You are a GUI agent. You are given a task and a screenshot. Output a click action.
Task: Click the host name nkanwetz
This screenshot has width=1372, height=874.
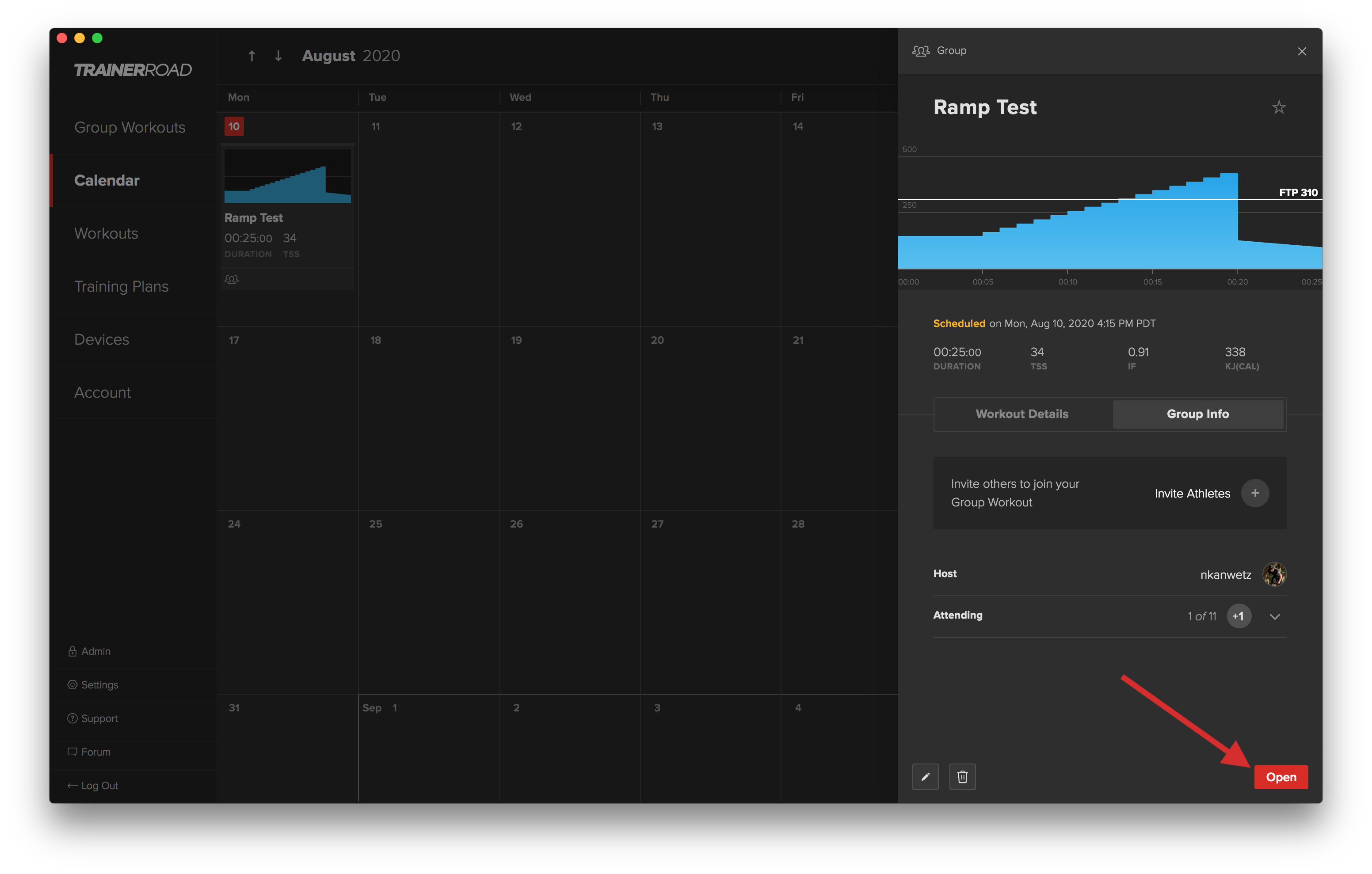[x=1226, y=575]
